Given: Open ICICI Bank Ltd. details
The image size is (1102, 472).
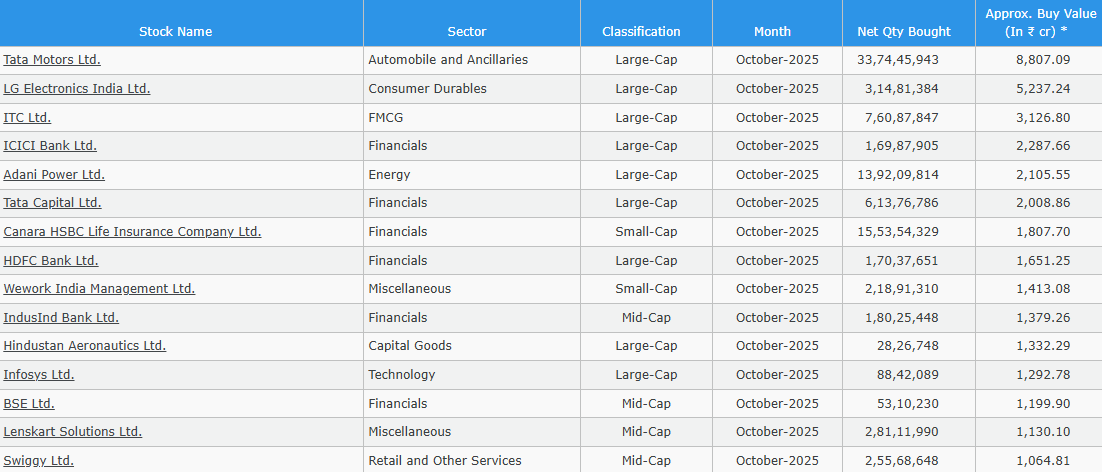Looking at the screenshot, I should pyautogui.click(x=50, y=146).
